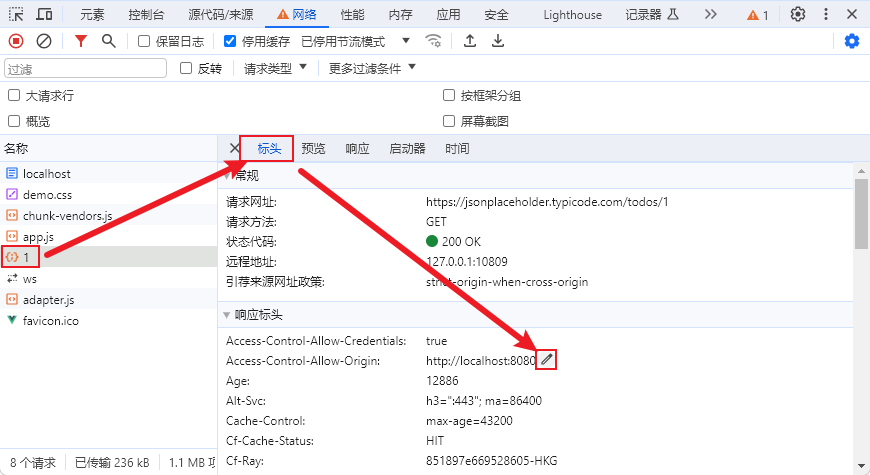The width and height of the screenshot is (870, 475).
Task: Click the 200 OK status value
Action: (x=454, y=241)
